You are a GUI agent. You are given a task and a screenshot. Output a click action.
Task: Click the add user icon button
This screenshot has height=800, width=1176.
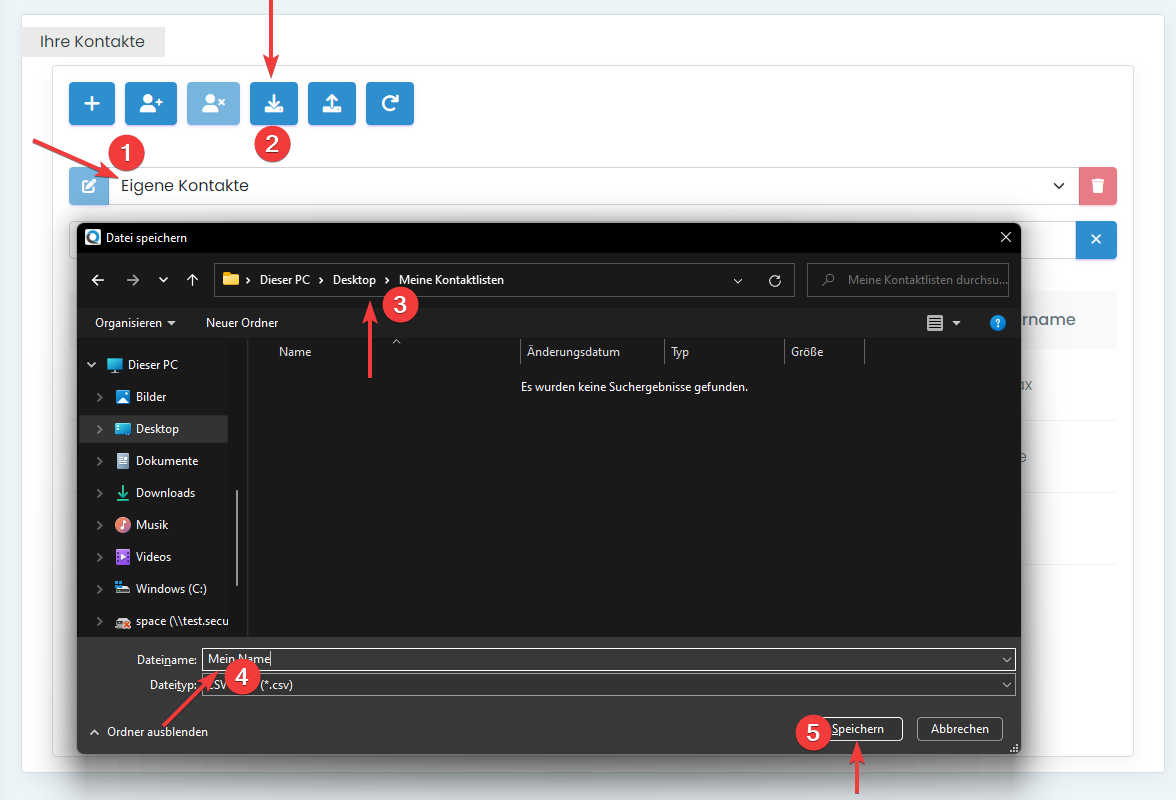(x=151, y=104)
